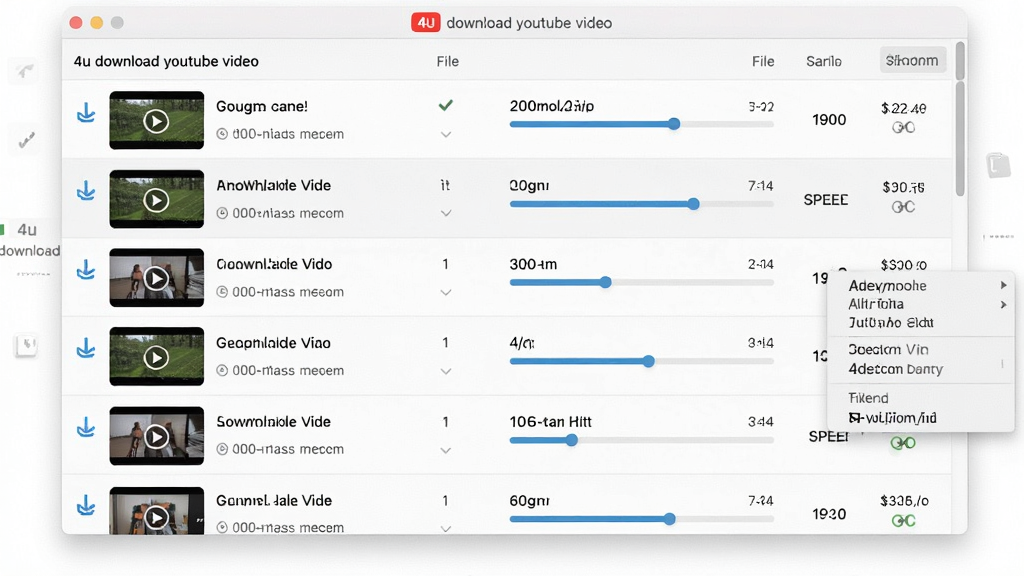The width and height of the screenshot is (1024, 576).
Task: Click clock icon under Sowmolniole Vide
Action: pos(222,449)
